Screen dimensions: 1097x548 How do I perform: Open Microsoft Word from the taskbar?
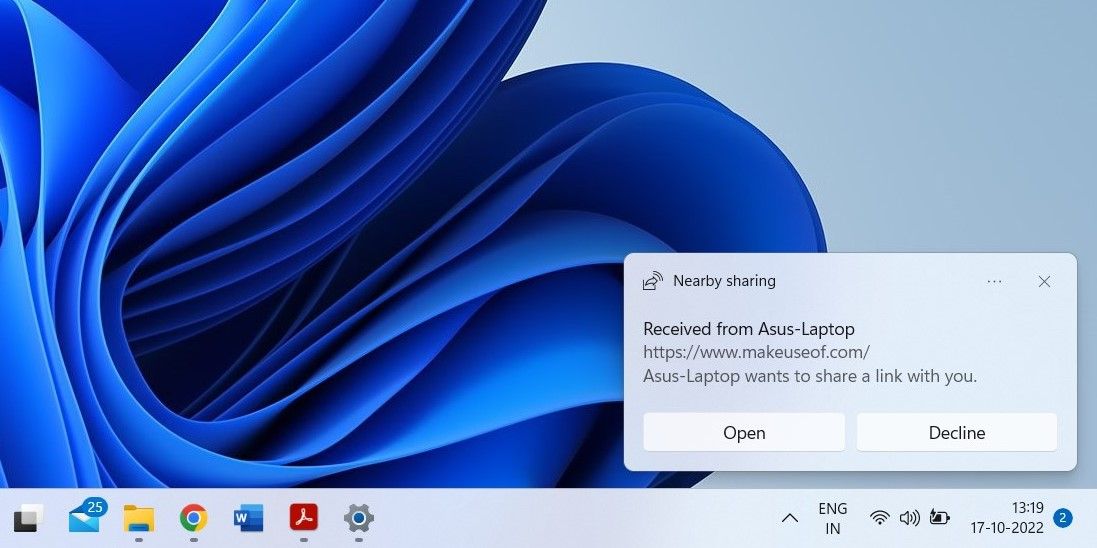(x=248, y=518)
